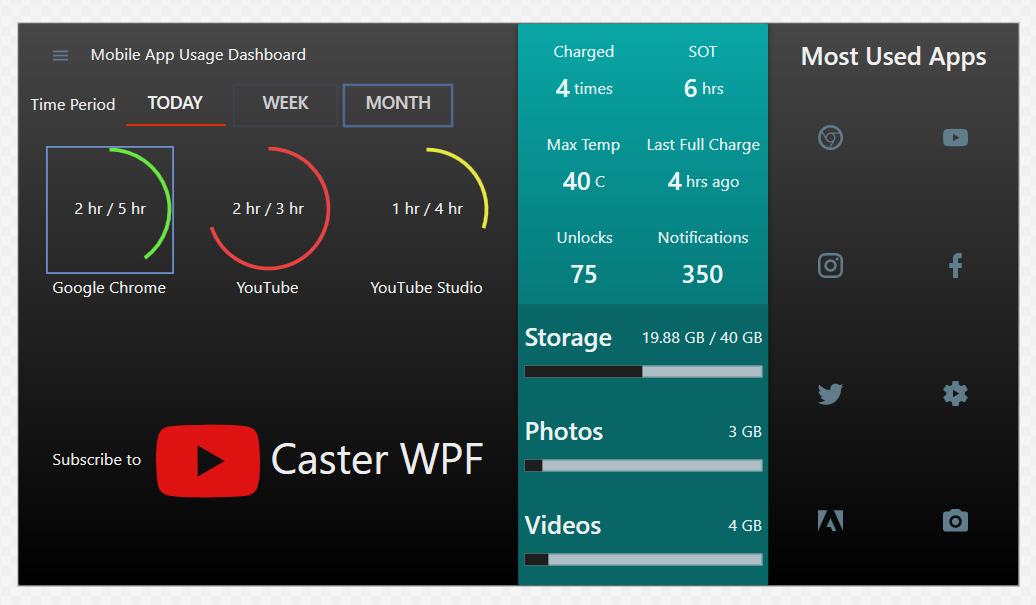
Task: Click the Charged 4 times value
Action: 584,88
